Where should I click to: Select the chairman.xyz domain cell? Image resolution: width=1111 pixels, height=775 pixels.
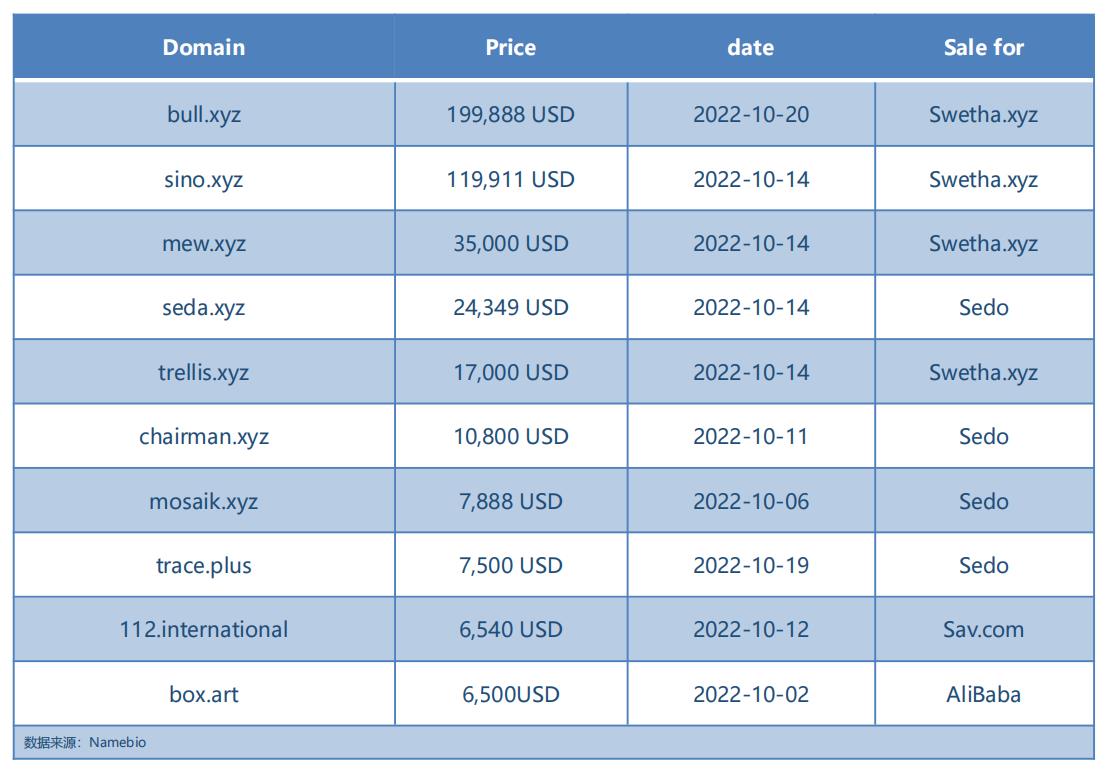coord(204,436)
